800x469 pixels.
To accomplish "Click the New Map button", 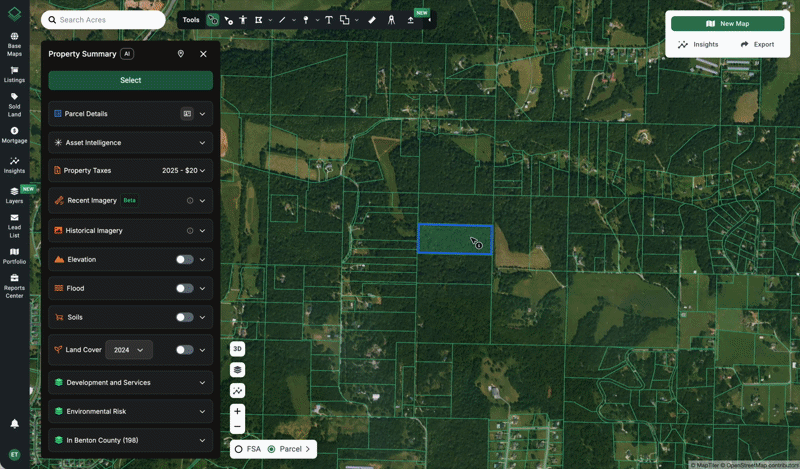I will pyautogui.click(x=727, y=23).
